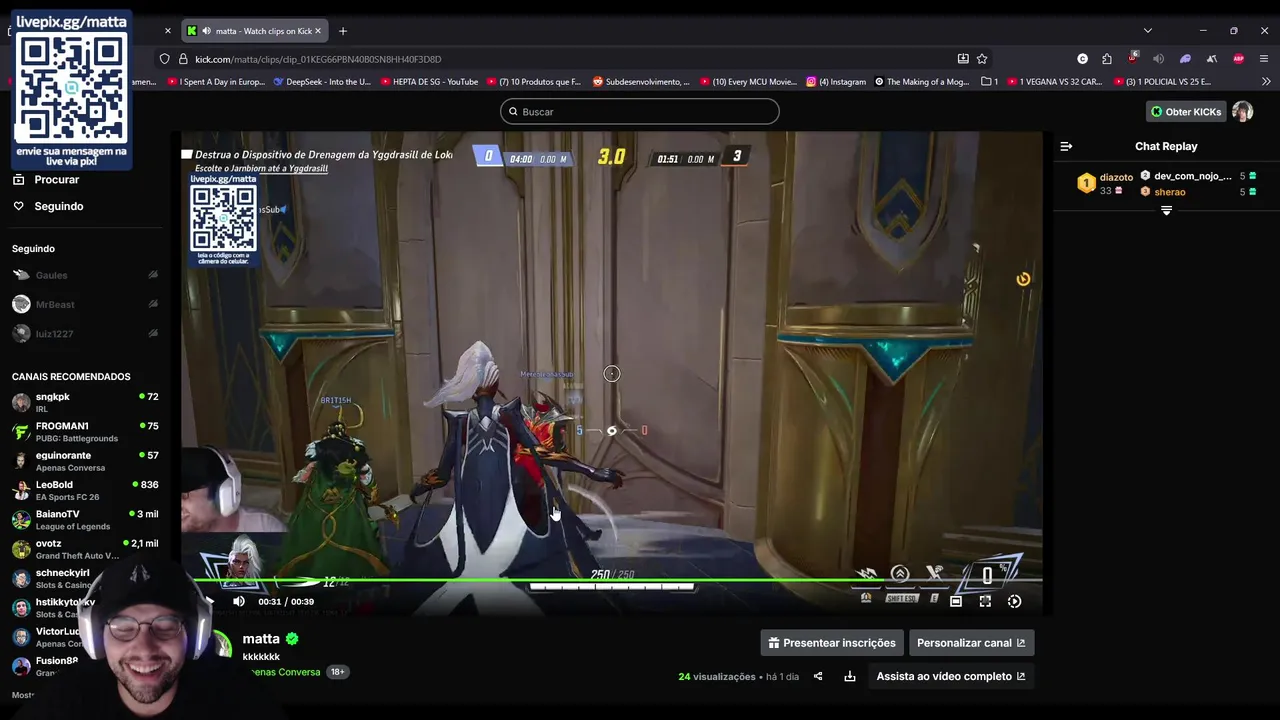Screen dimensions: 1280x720
Task: Show more bookmarks with the chevron
Action: pos(1266,82)
